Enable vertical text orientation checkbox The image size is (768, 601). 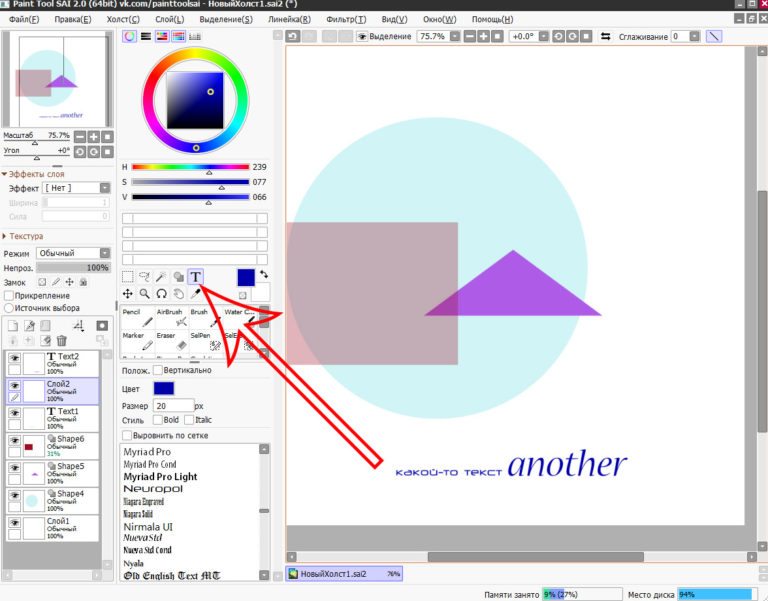[158, 370]
